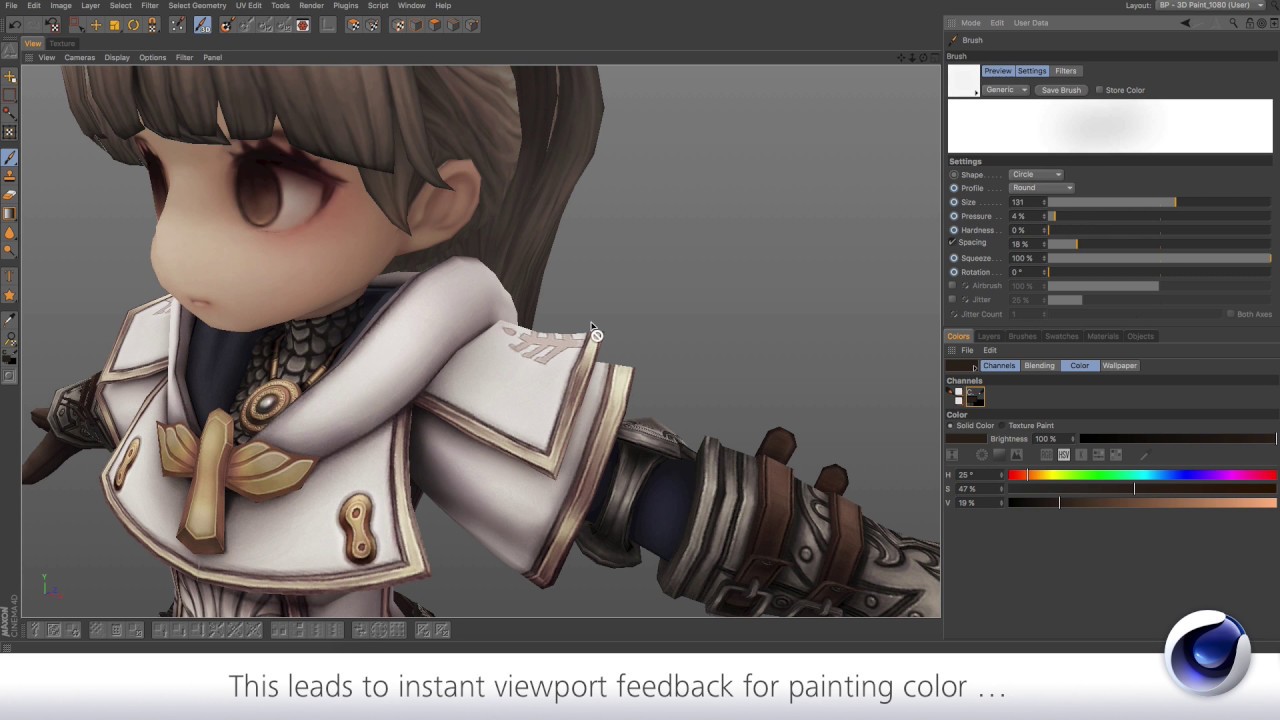Image resolution: width=1280 pixels, height=720 pixels.
Task: Click the Size value stepper arrows
Action: (x=1044, y=202)
